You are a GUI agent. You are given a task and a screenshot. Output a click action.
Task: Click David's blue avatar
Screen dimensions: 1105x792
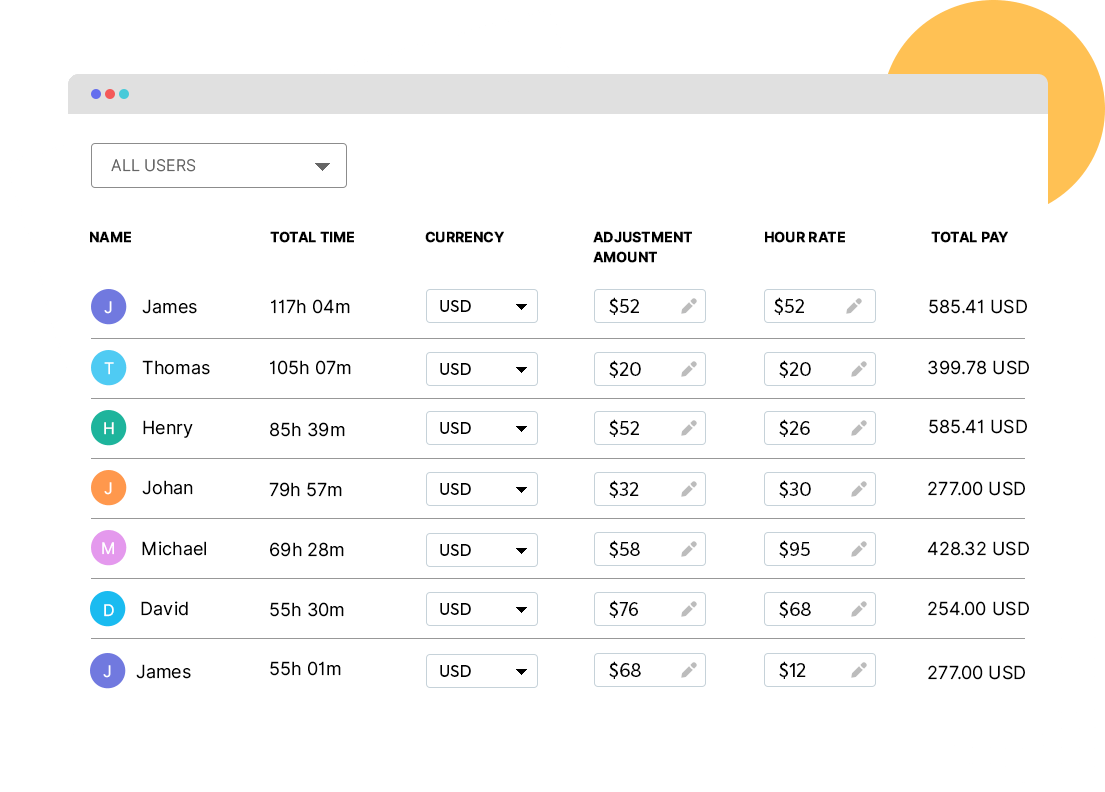tap(108, 608)
